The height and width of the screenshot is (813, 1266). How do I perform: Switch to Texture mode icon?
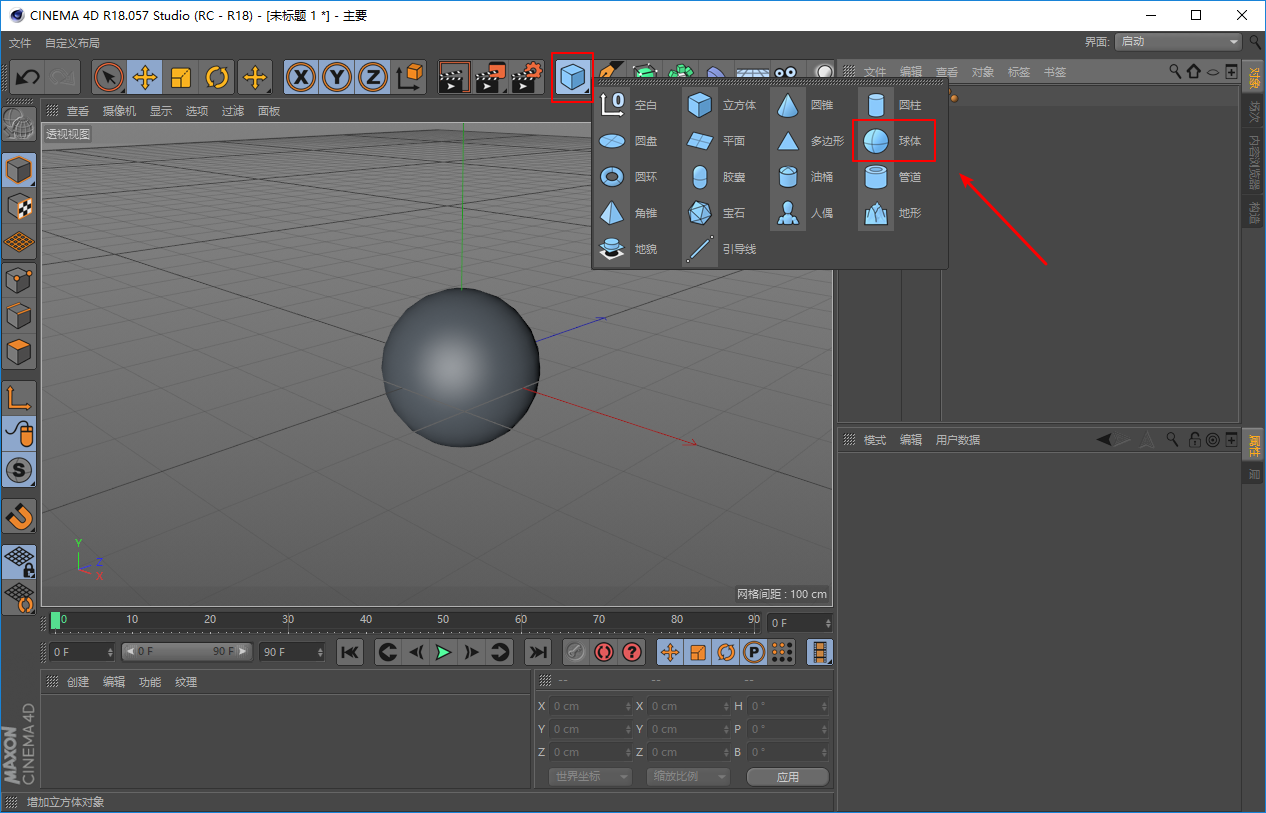(x=19, y=206)
